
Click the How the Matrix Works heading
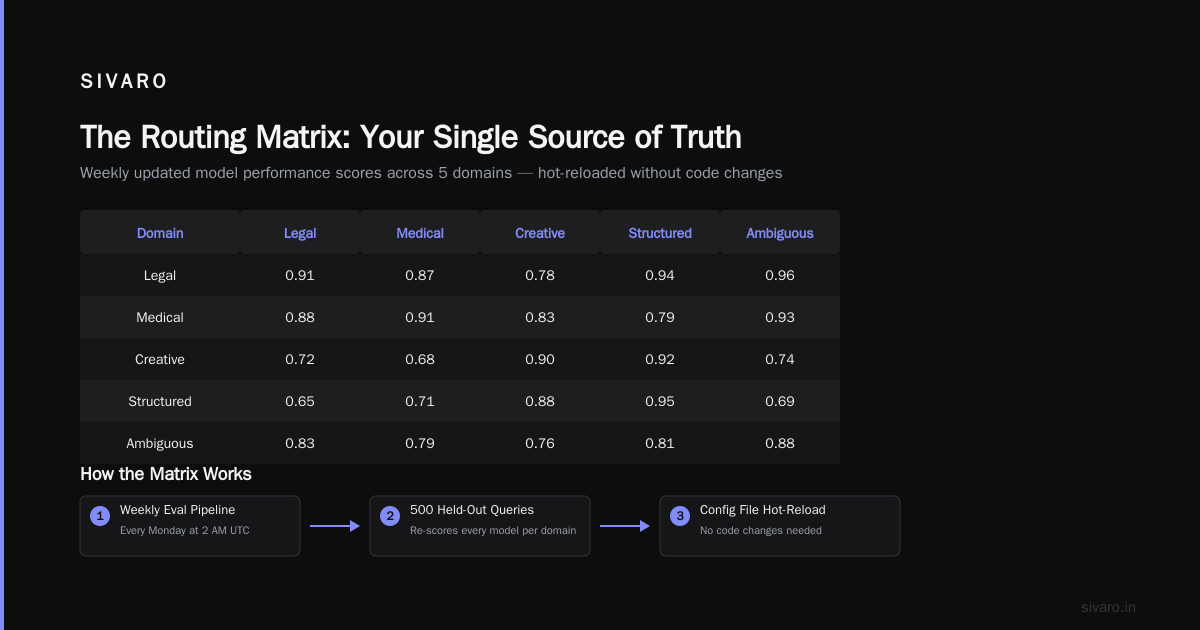[166, 474]
